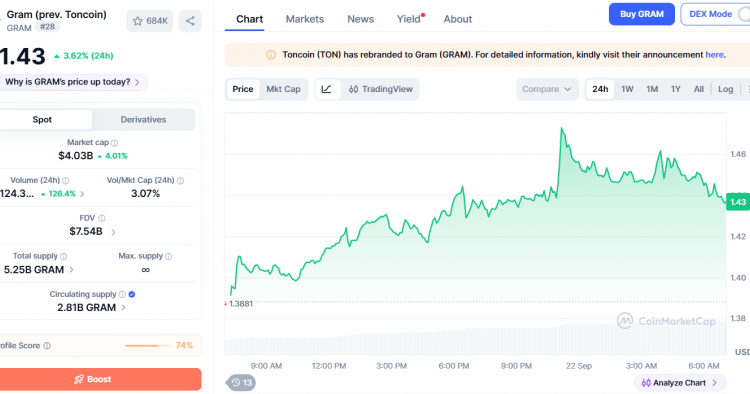The image size is (750, 394).
Task: Open the About tab
Action: click(x=458, y=19)
